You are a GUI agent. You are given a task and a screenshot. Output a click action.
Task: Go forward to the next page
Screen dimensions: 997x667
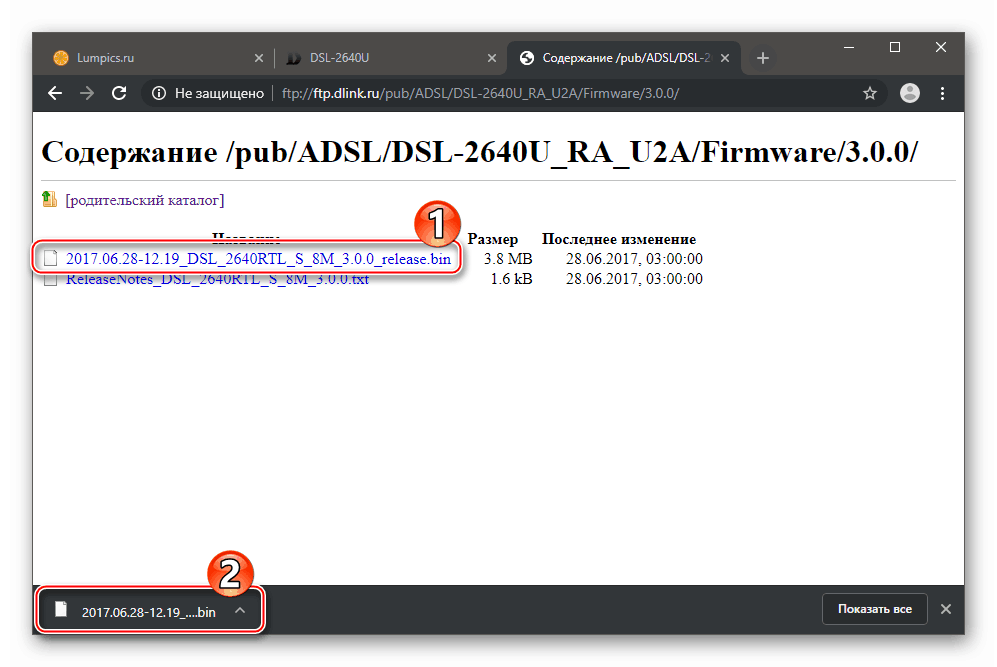point(87,93)
